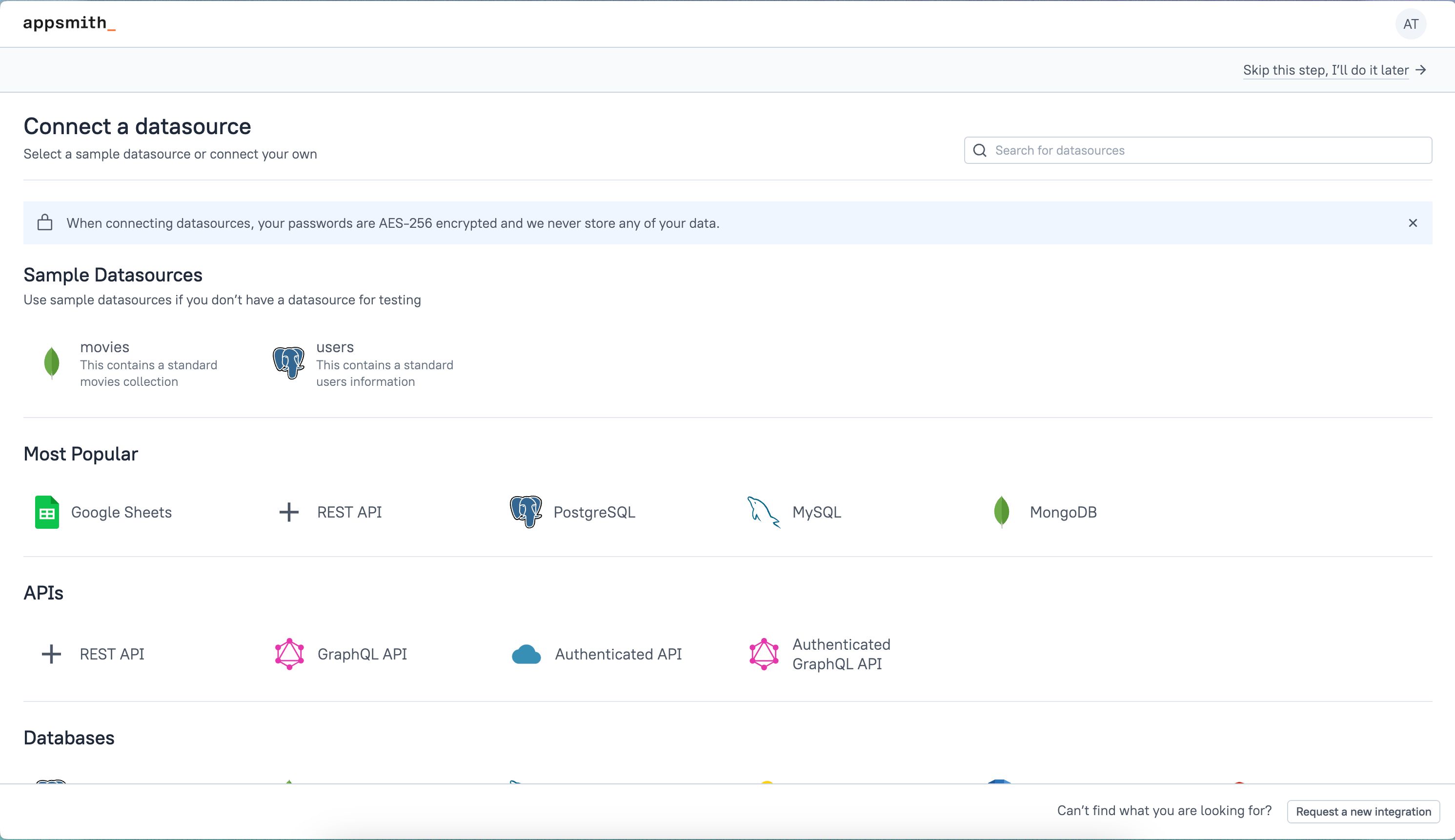This screenshot has height=840, width=1455.
Task: Dismiss the AES-256 encryption notice
Action: [1413, 223]
